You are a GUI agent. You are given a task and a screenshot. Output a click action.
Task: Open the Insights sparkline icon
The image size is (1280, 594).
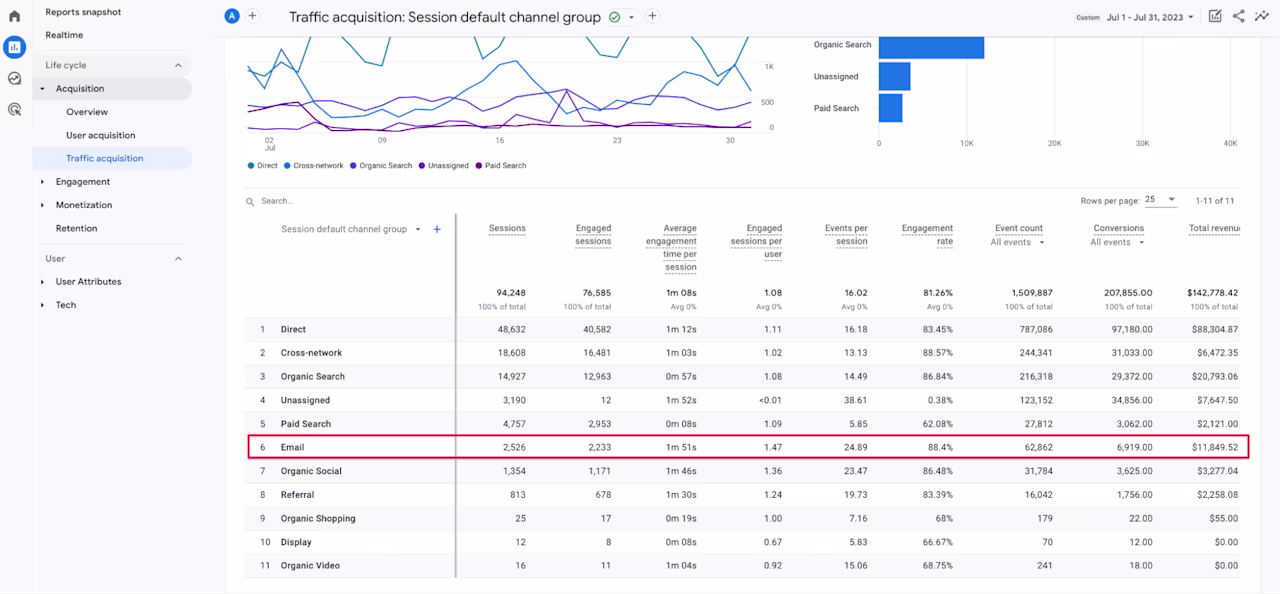1262,16
